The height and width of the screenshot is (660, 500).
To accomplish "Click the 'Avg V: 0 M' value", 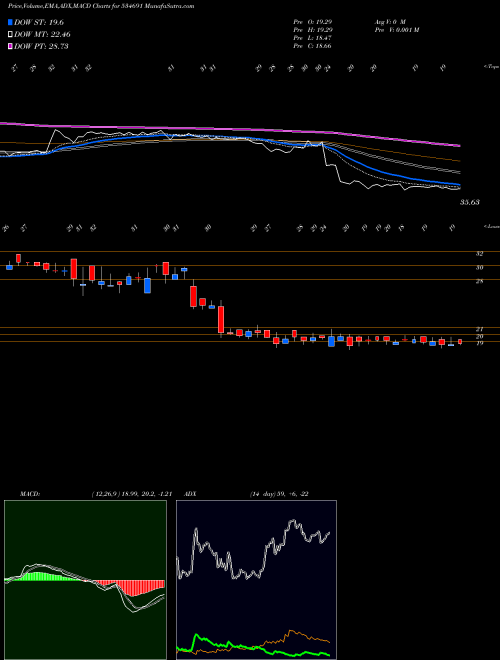I will pos(389,21).
